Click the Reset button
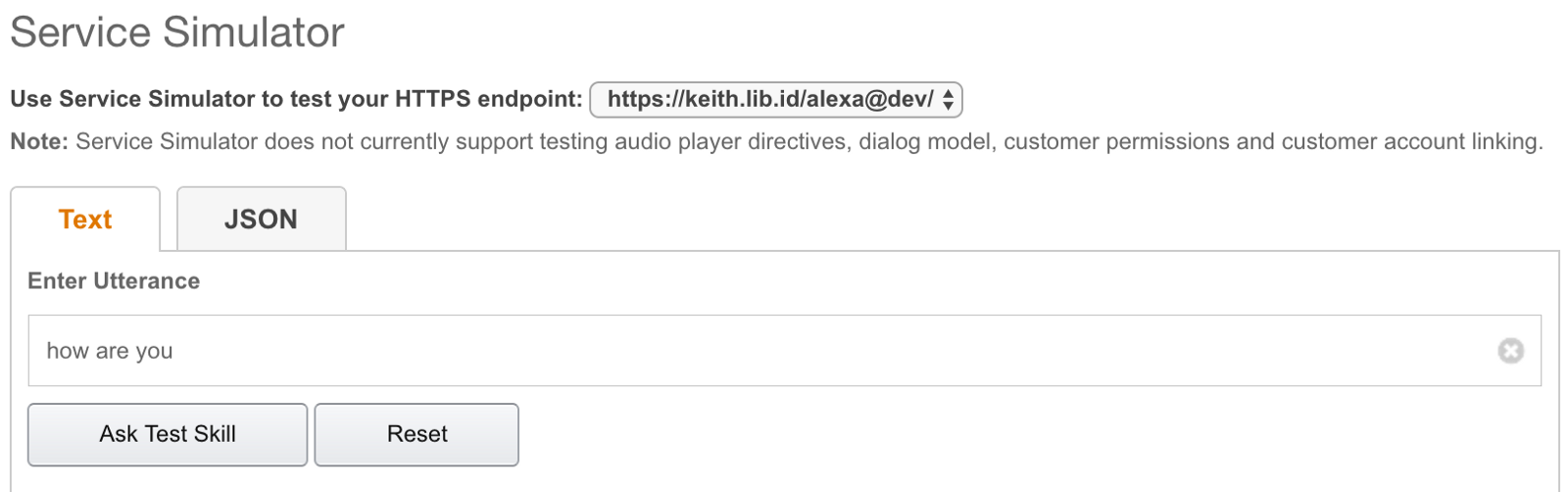This screenshot has width=1568, height=492. click(416, 434)
